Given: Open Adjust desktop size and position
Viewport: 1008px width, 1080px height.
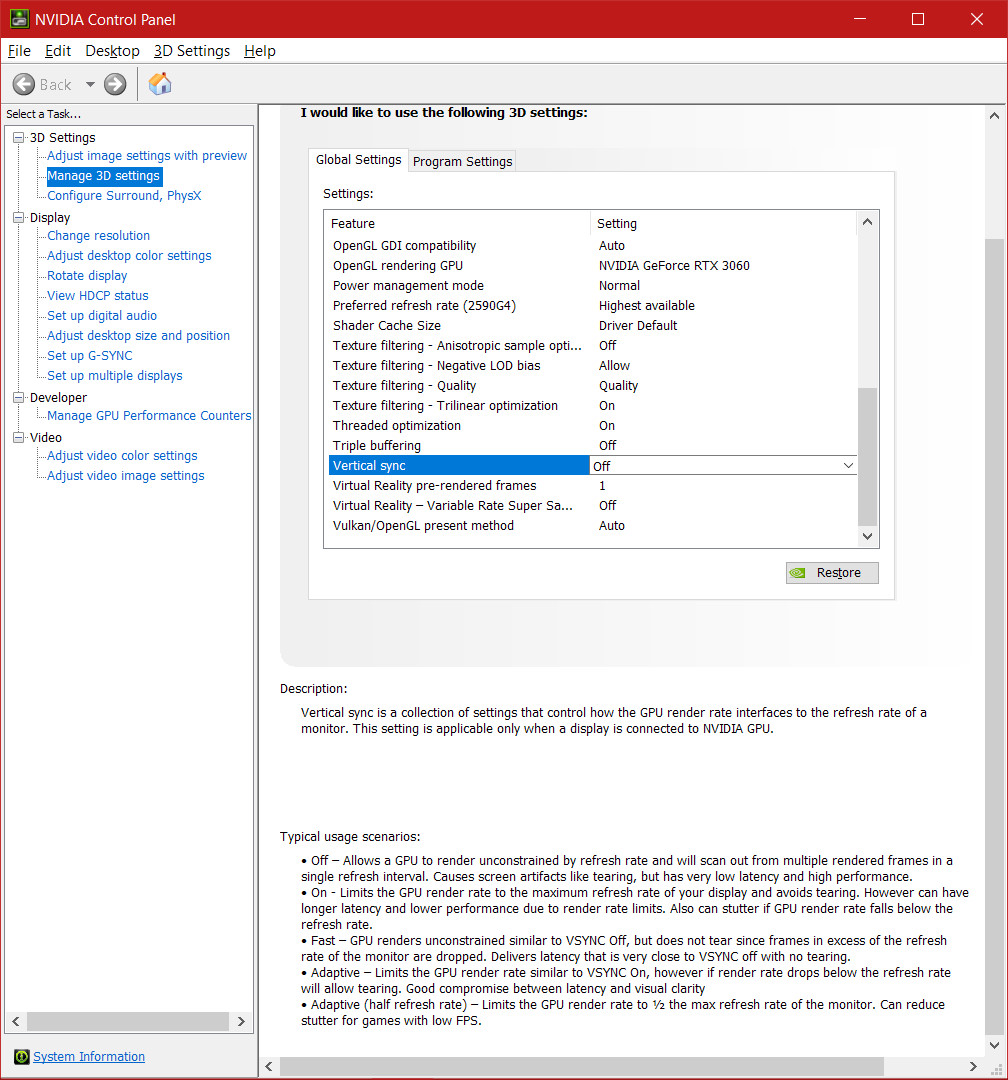Looking at the screenshot, I should [138, 335].
